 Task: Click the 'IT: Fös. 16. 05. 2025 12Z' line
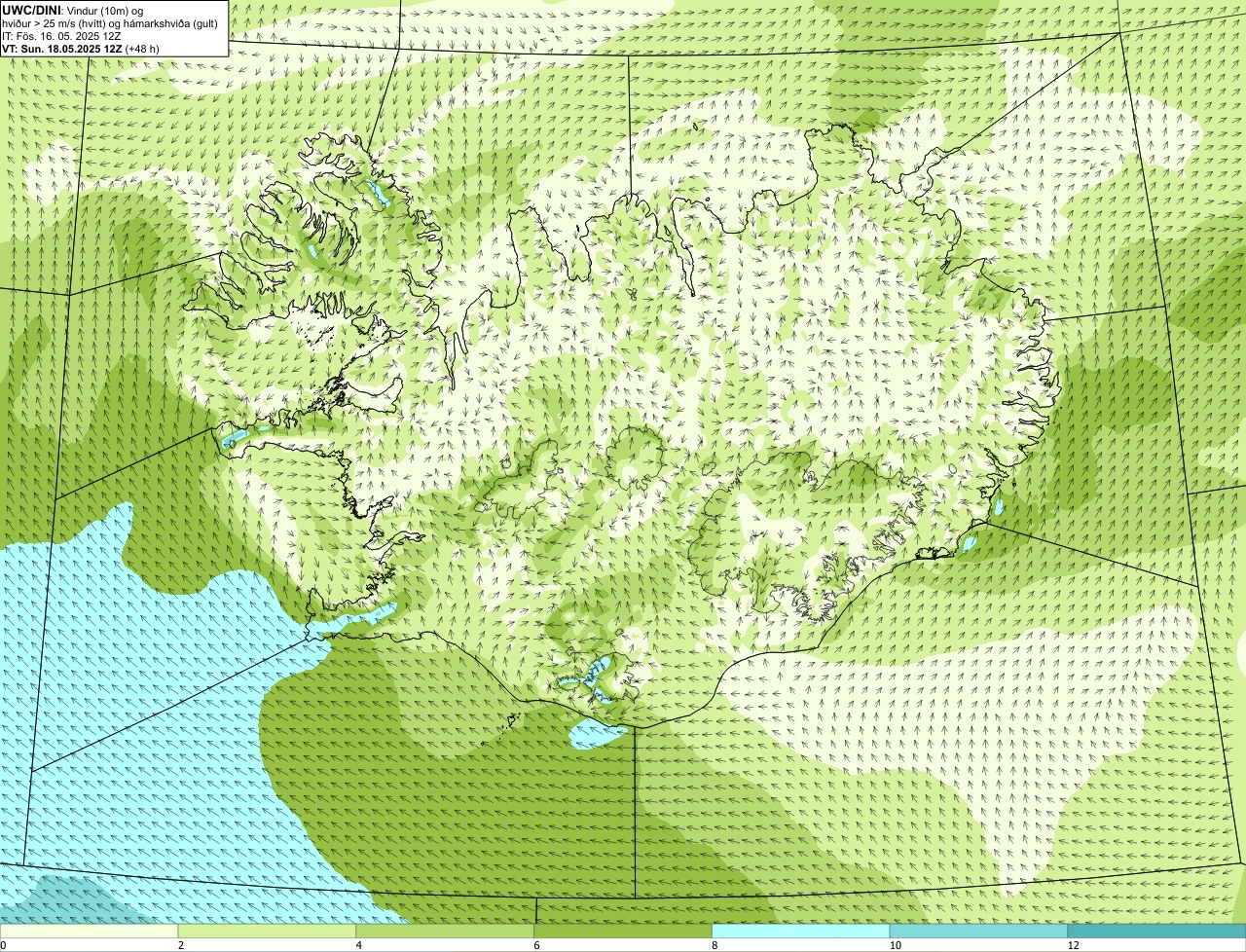click(x=61, y=36)
